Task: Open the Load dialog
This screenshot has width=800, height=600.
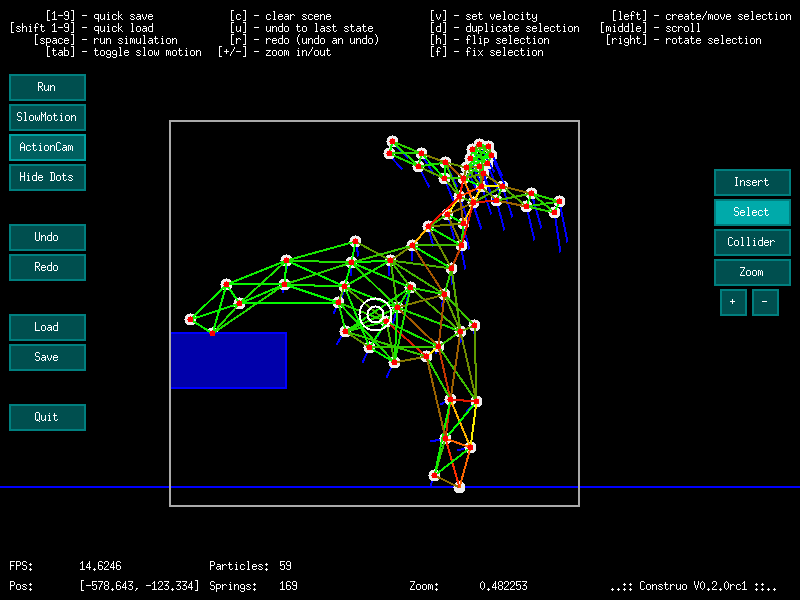Action: (47, 327)
